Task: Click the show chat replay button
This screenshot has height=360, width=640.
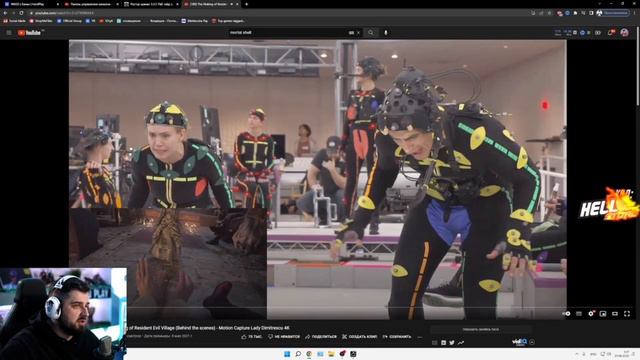Action: (x=480, y=329)
